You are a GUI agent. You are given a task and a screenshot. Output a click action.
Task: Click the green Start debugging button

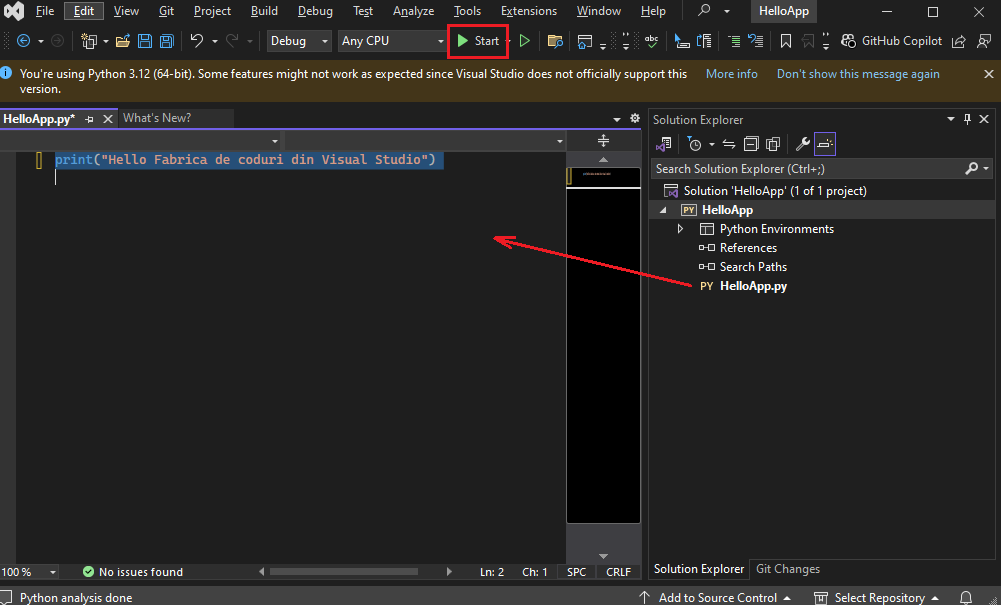[x=478, y=41]
